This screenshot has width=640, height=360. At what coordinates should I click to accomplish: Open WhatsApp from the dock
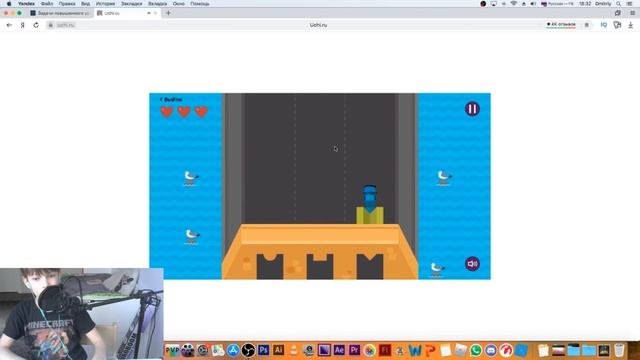(x=476, y=350)
